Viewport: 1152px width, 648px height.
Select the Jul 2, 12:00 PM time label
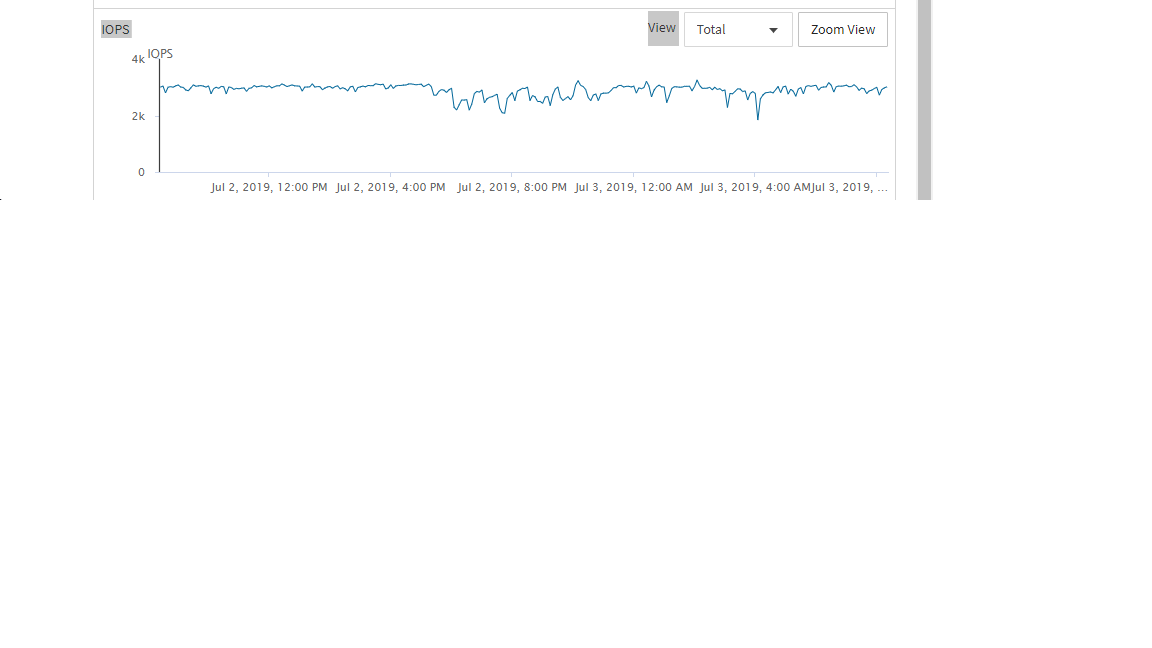coord(269,187)
